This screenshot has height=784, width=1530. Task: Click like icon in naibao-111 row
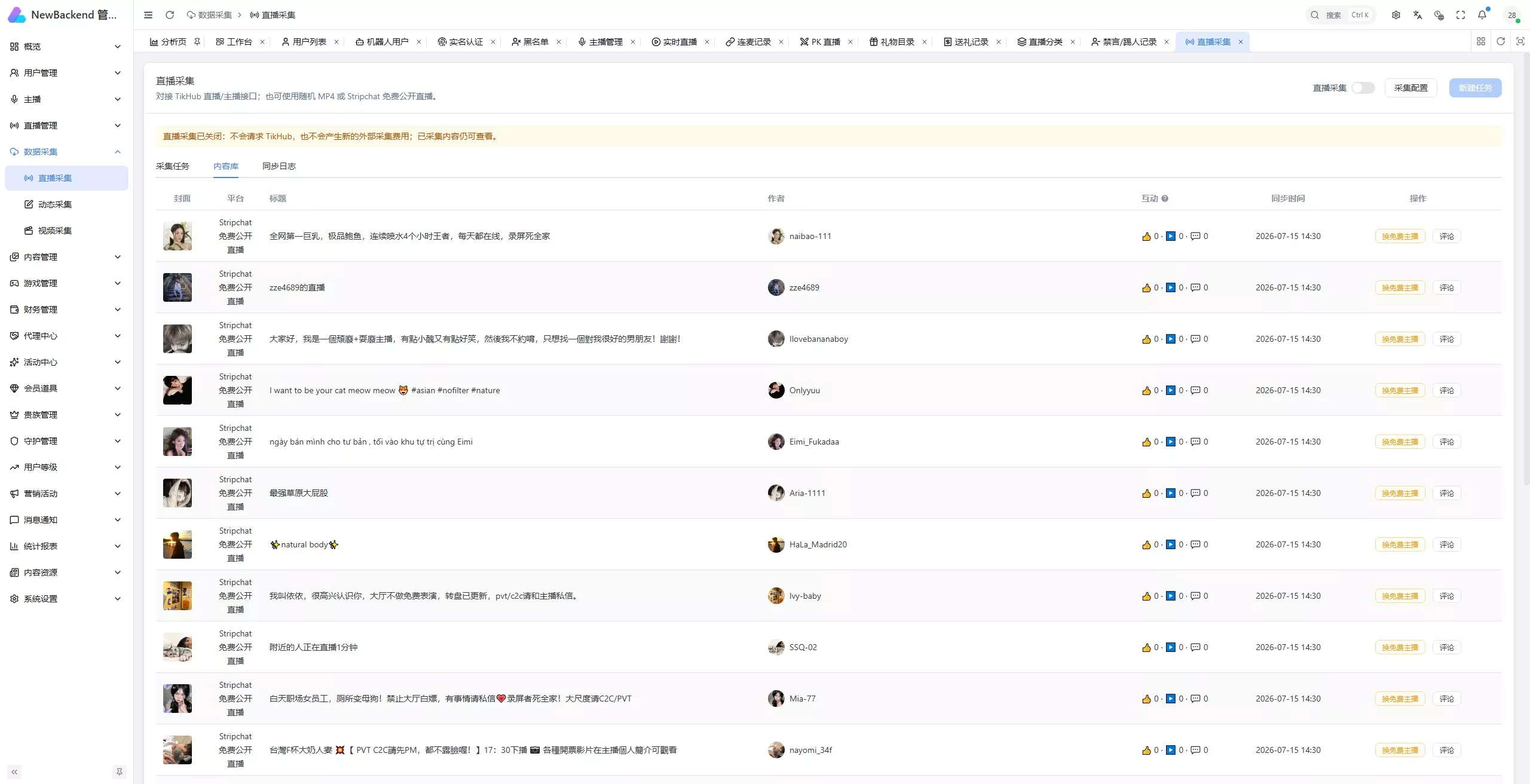point(1146,236)
